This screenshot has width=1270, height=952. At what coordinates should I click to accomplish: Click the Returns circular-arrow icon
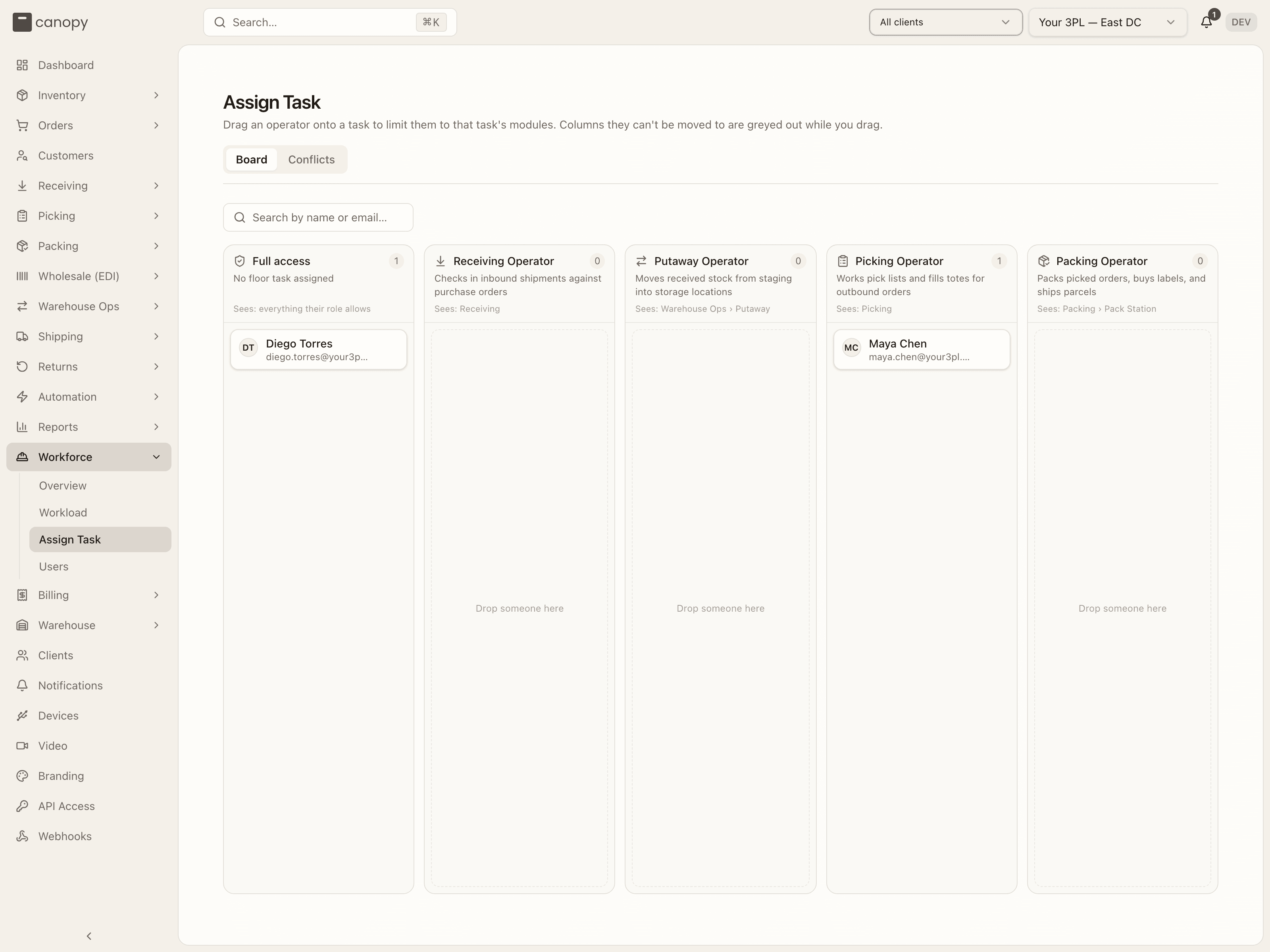coord(22,367)
